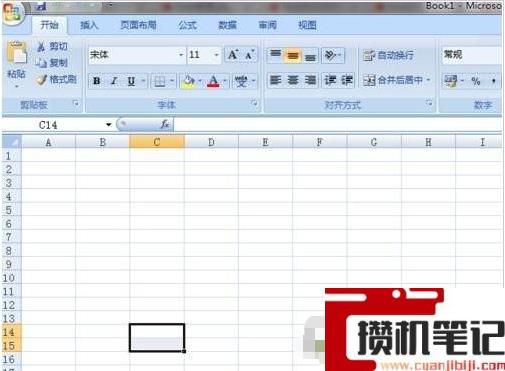505x371 pixels.
Task: Click the Paste clipboard icon
Action: (17, 53)
